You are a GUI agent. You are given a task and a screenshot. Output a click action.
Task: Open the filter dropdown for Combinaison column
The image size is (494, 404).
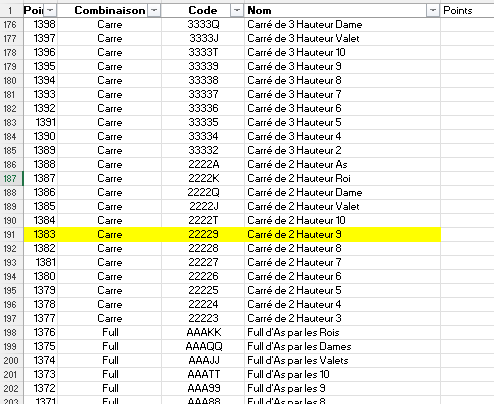(x=154, y=11)
